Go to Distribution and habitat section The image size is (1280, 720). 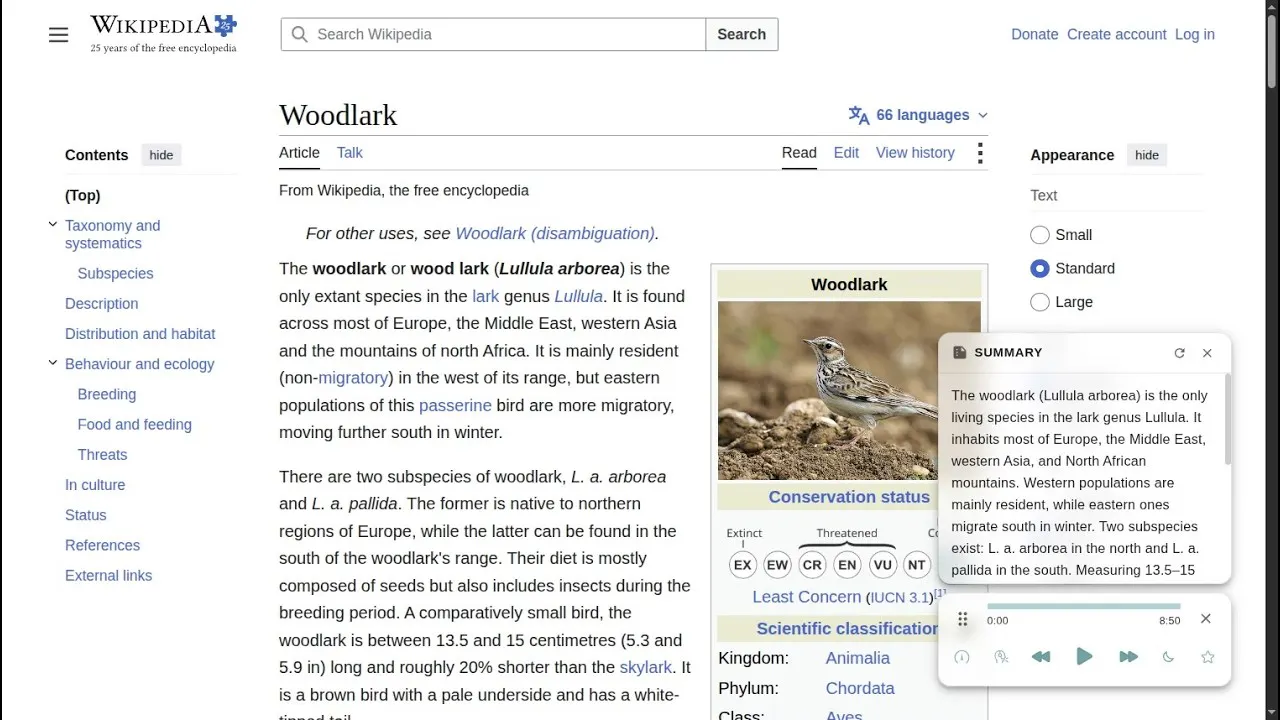[x=140, y=334]
